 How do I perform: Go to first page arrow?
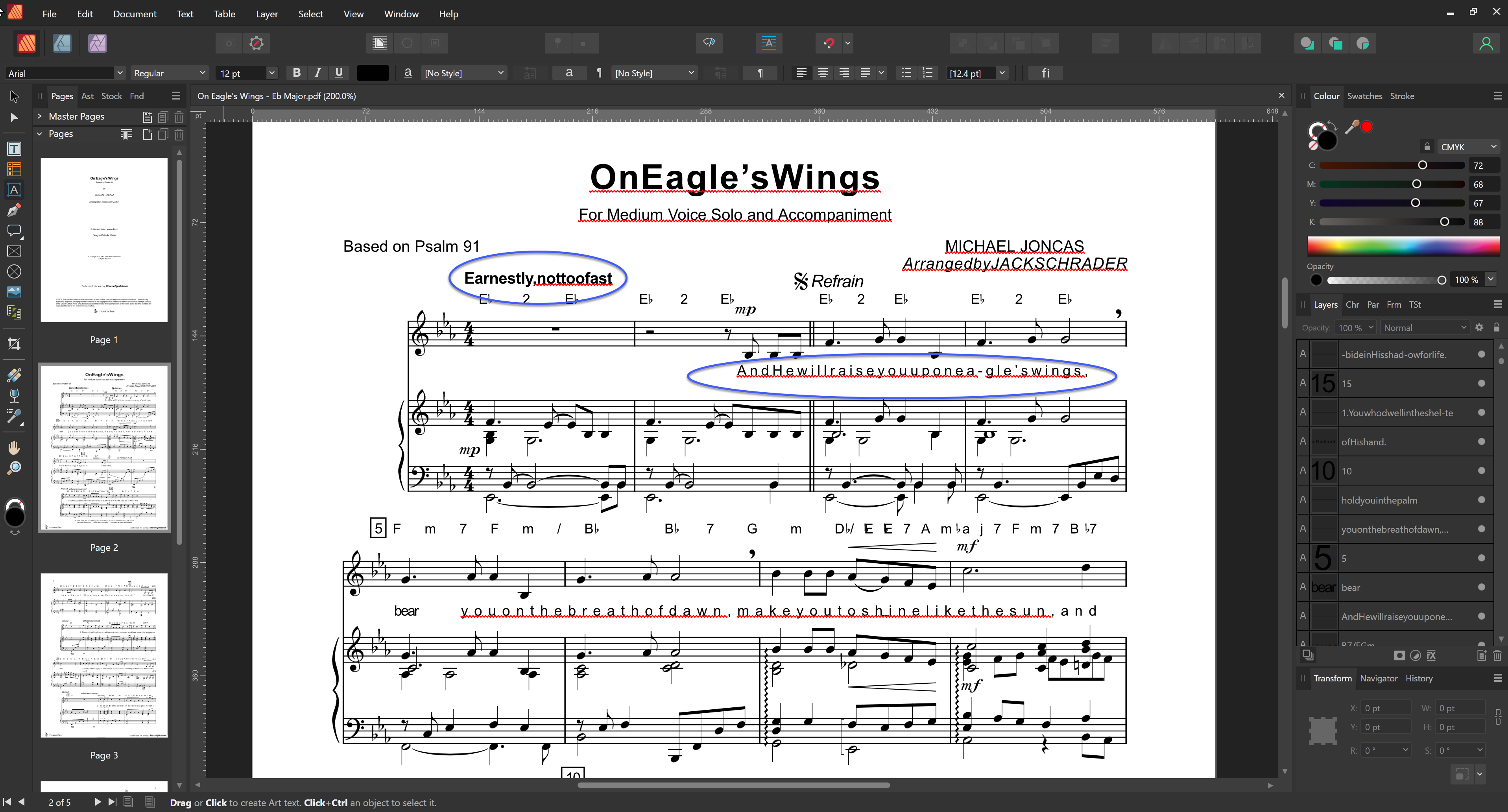click(x=7, y=802)
